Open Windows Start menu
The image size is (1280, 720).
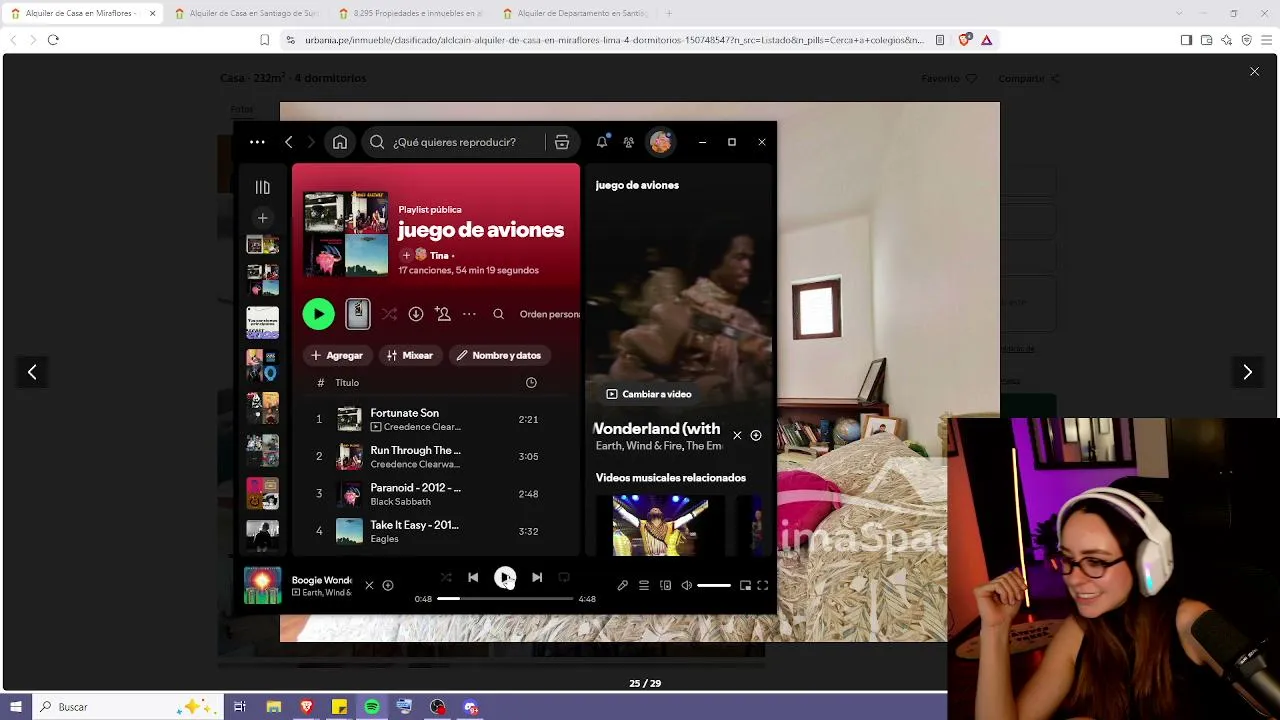click(16, 707)
